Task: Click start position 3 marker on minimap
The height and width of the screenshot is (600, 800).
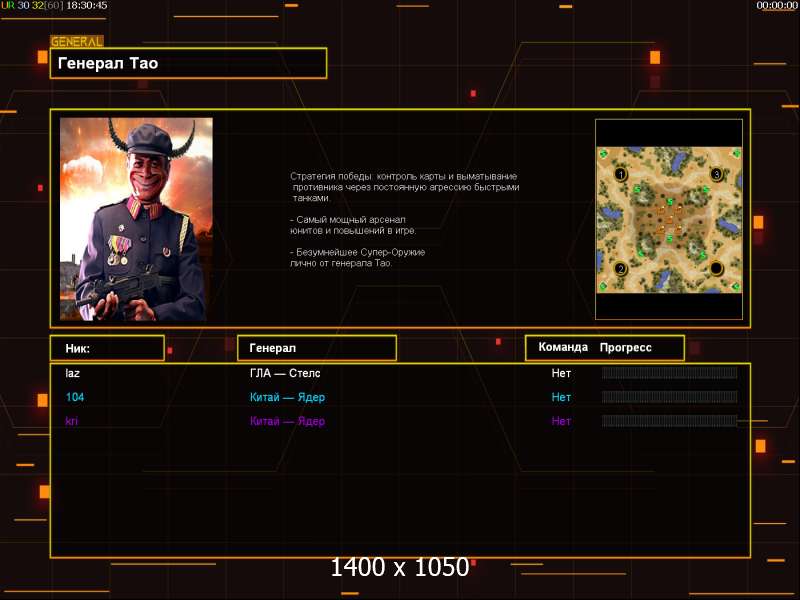Action: click(716, 174)
